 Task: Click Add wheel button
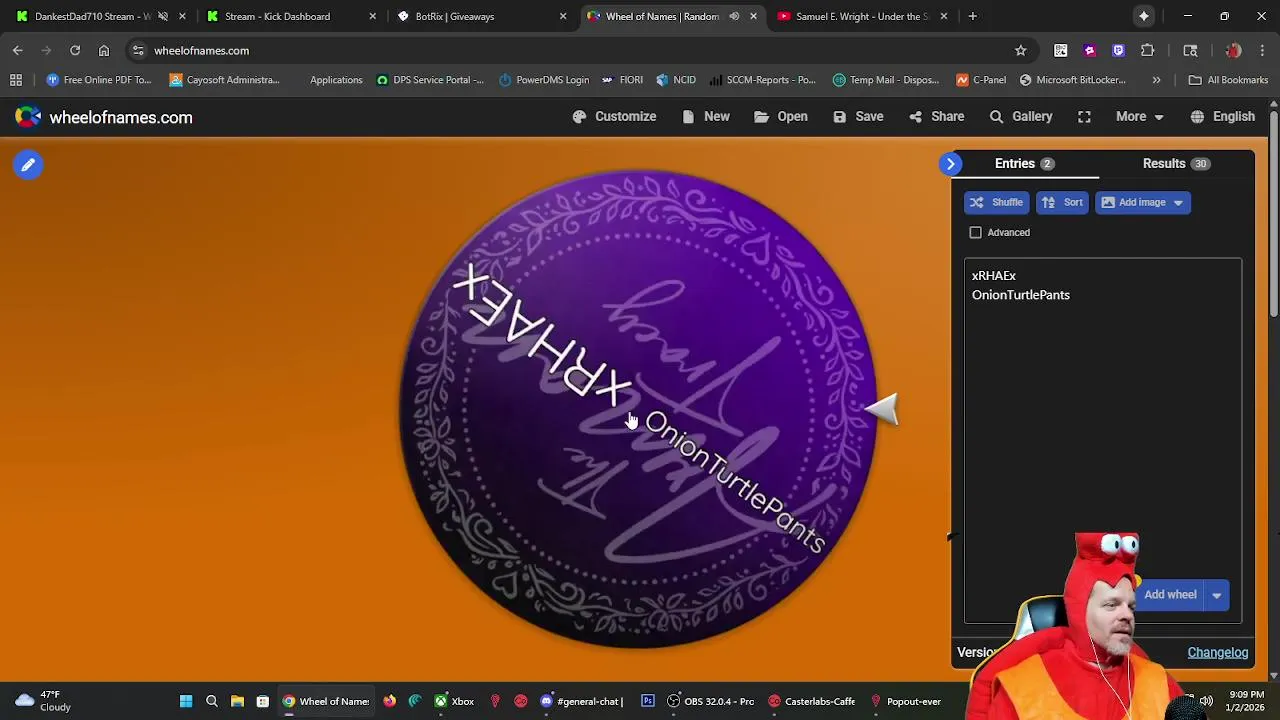pyautogui.click(x=1170, y=595)
